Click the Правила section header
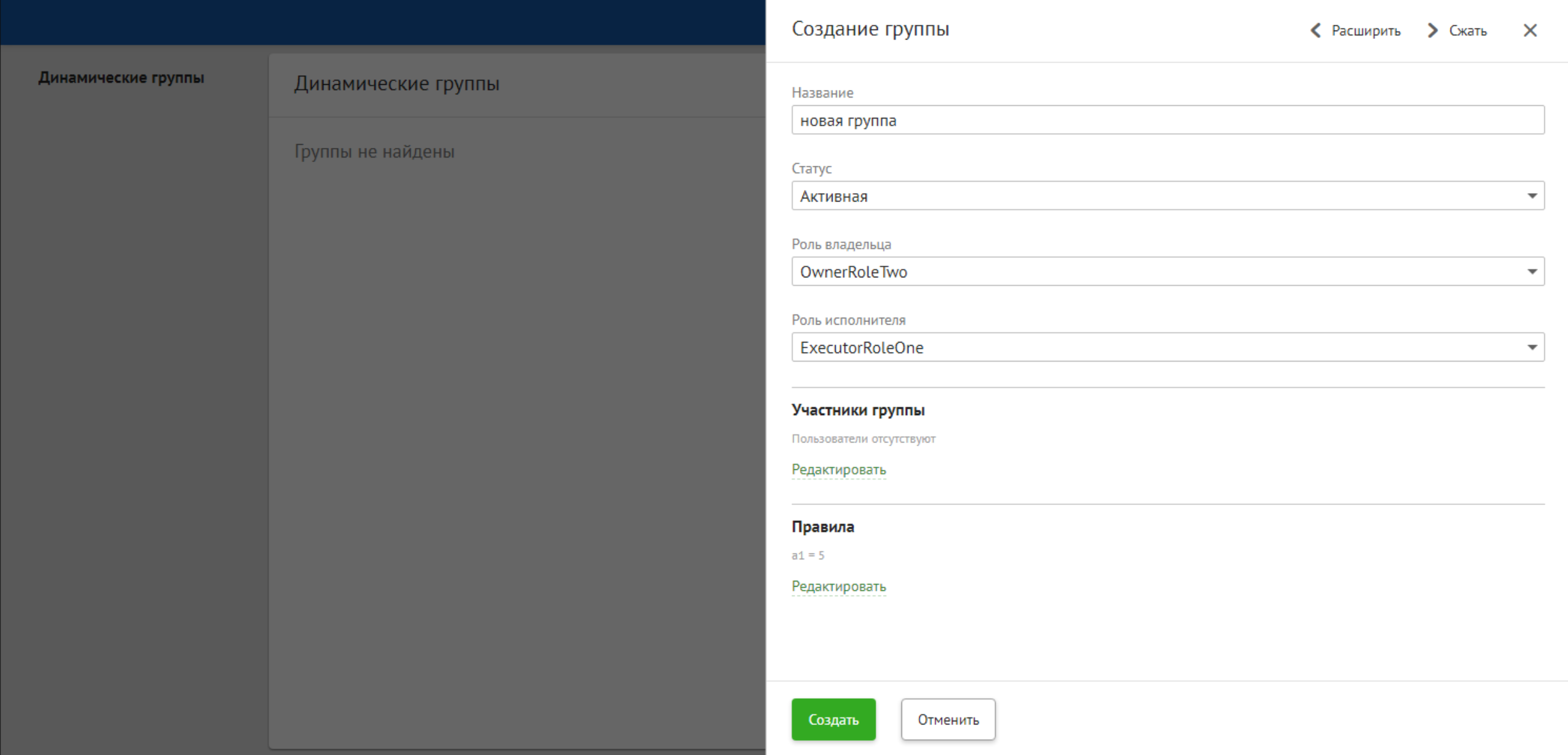 pos(823,527)
